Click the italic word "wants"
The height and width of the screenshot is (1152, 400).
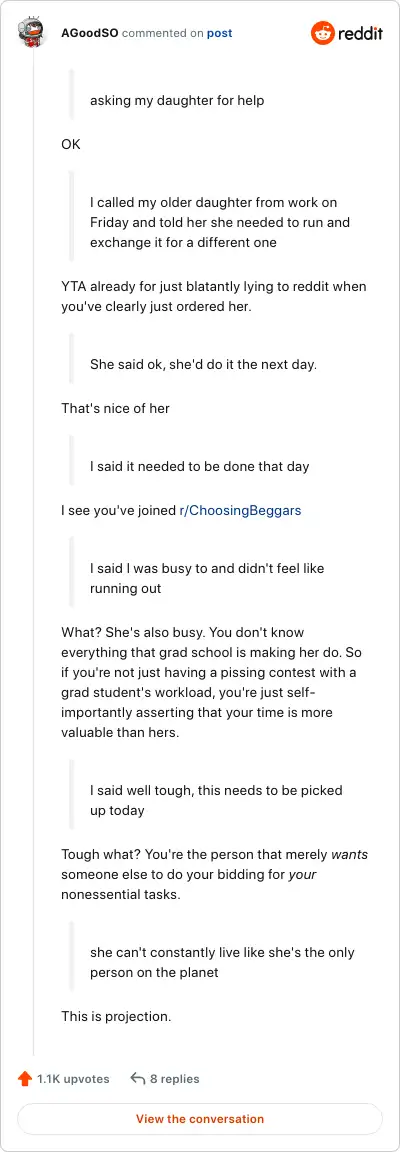tap(349, 854)
